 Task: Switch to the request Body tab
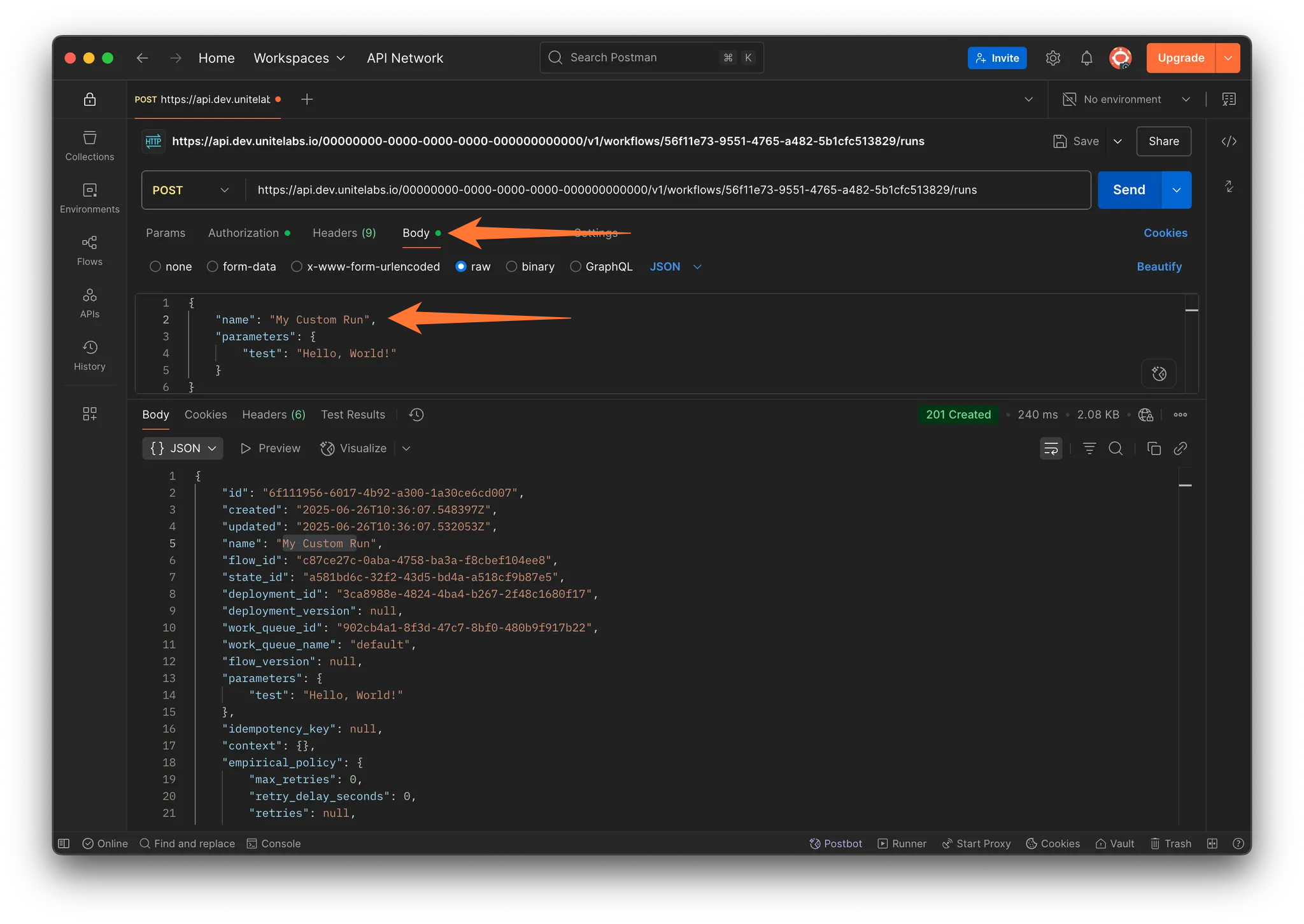[422, 233]
